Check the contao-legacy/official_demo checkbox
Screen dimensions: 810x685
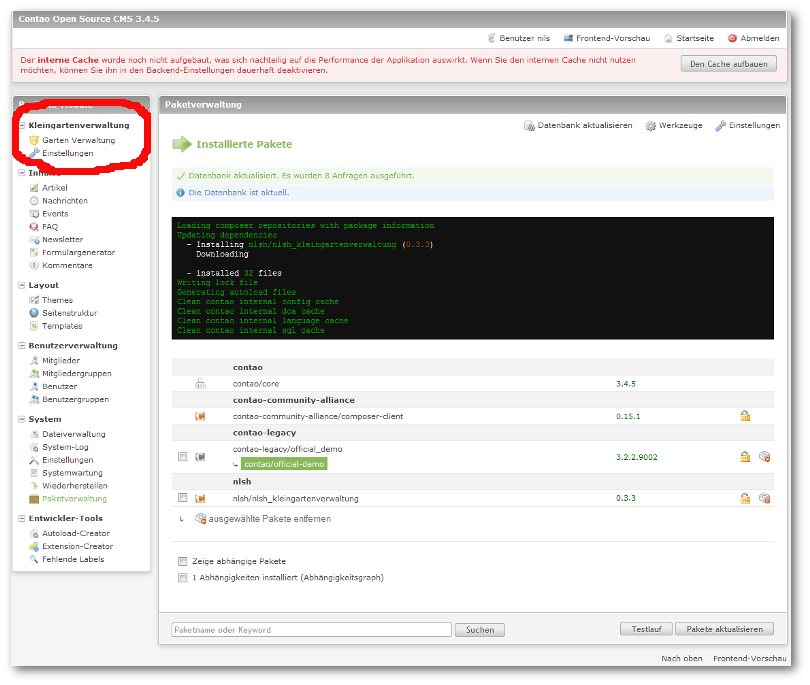click(182, 456)
